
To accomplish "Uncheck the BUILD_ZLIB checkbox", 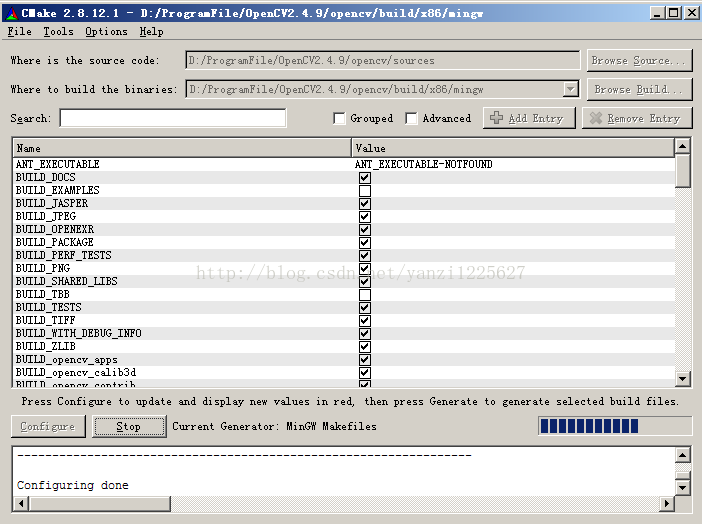I will tap(365, 347).
